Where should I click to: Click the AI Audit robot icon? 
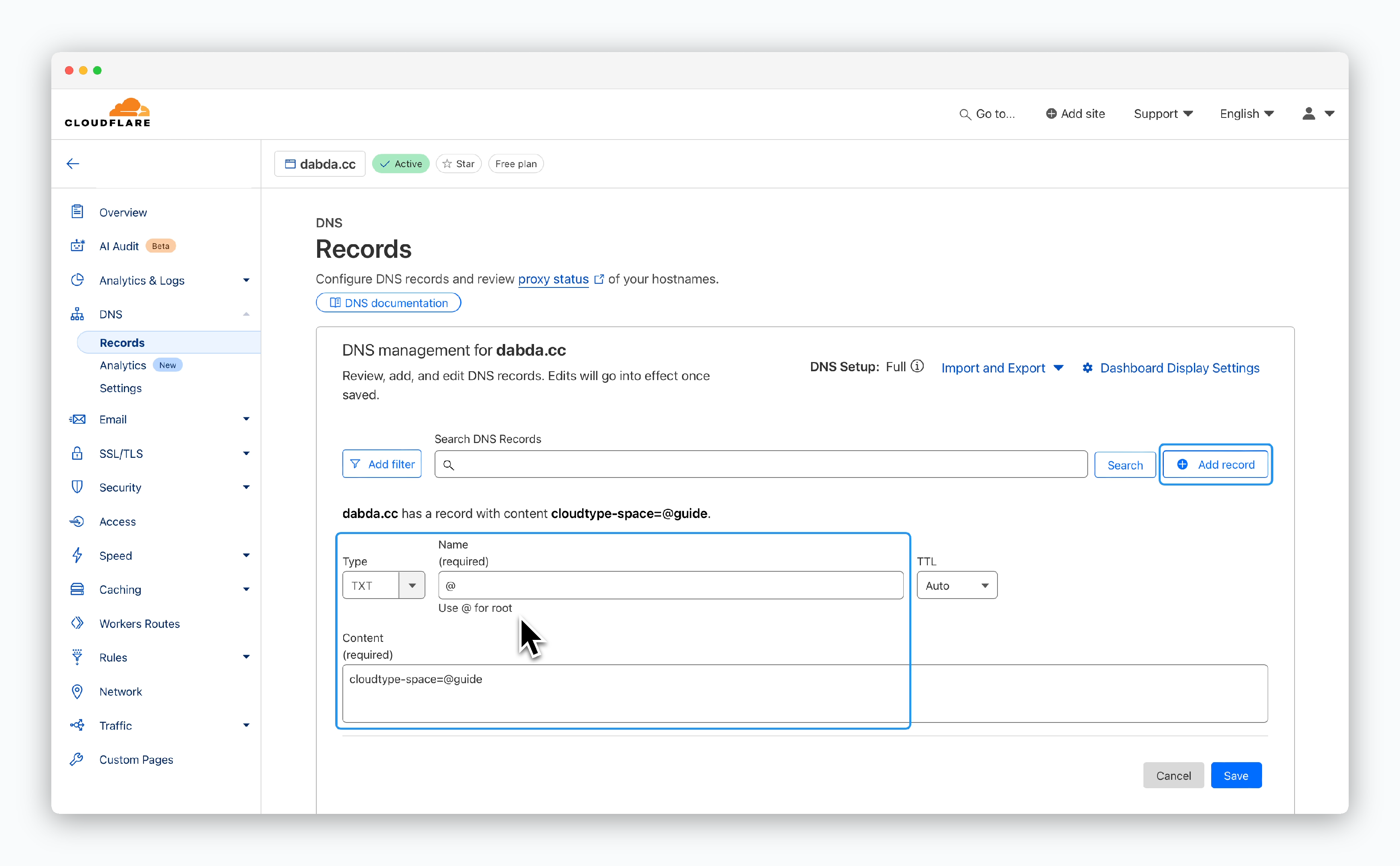(77, 246)
